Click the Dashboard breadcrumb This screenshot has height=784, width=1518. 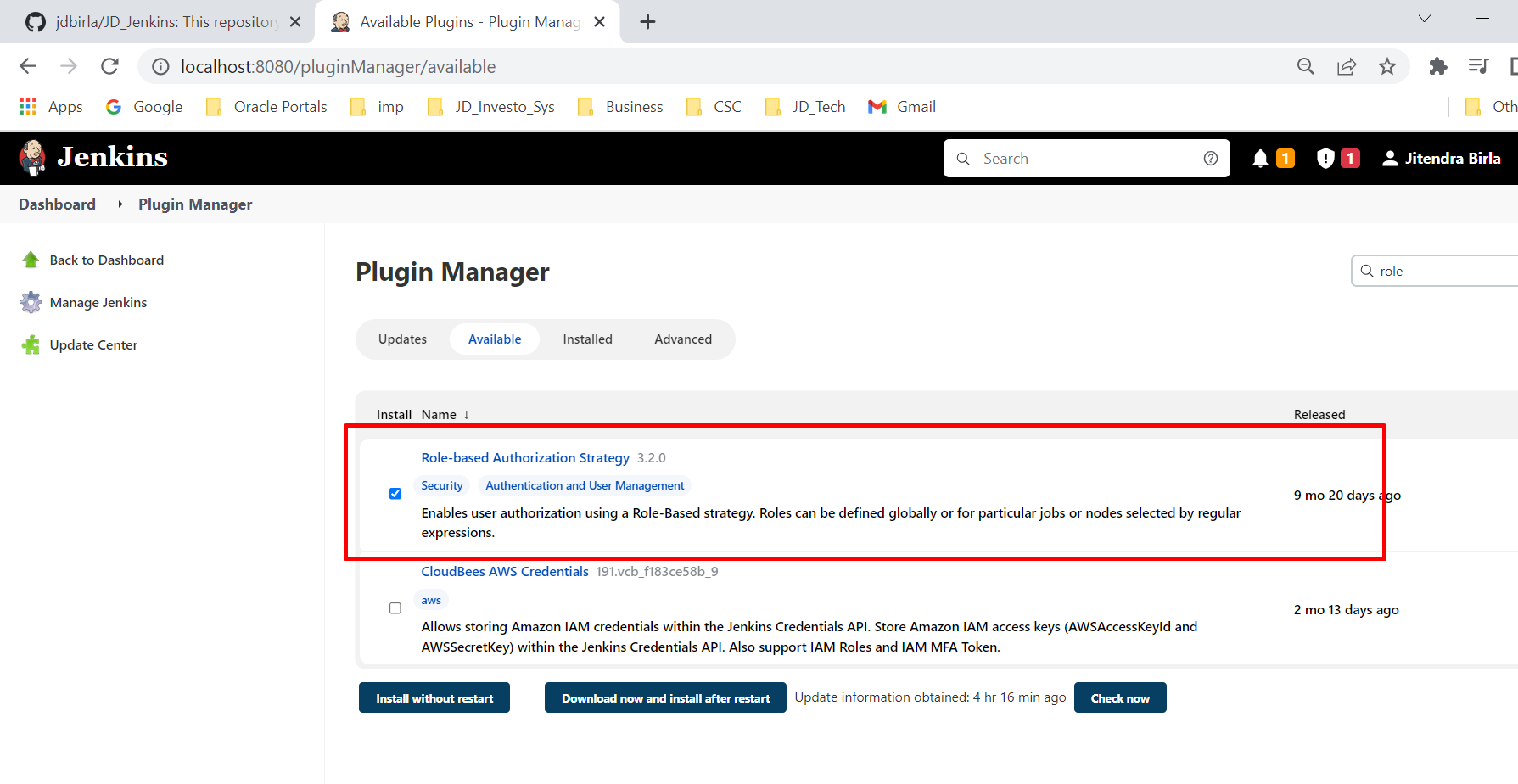coord(57,204)
